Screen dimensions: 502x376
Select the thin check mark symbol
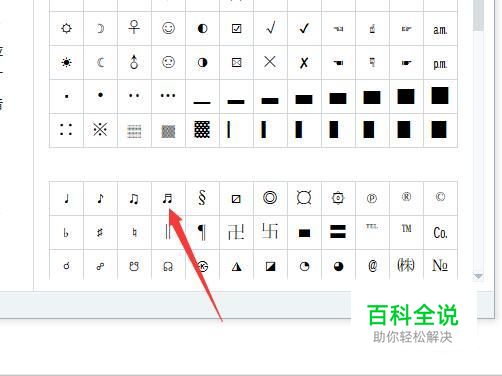click(x=271, y=28)
